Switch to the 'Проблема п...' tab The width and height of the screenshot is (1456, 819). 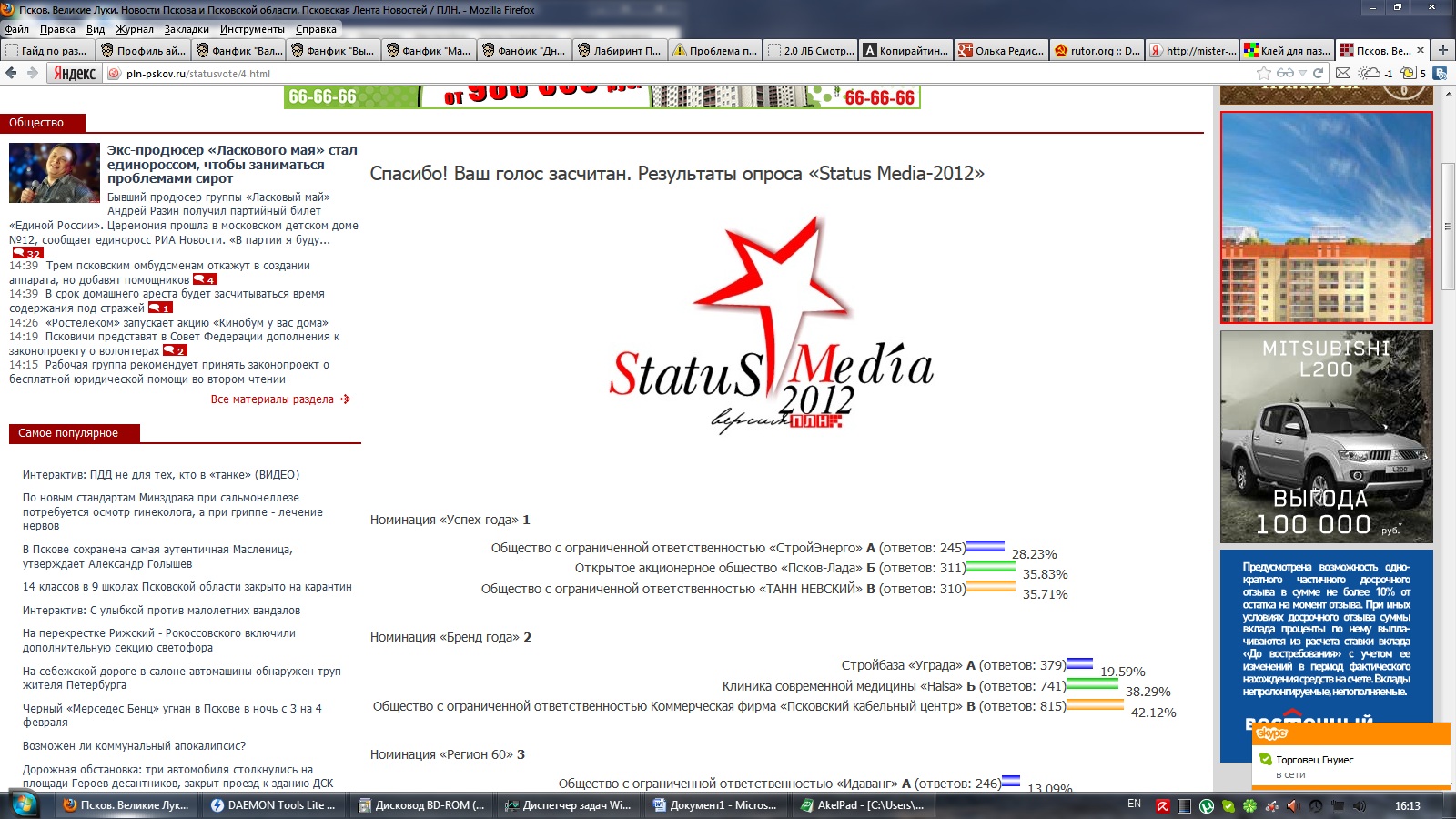714,50
